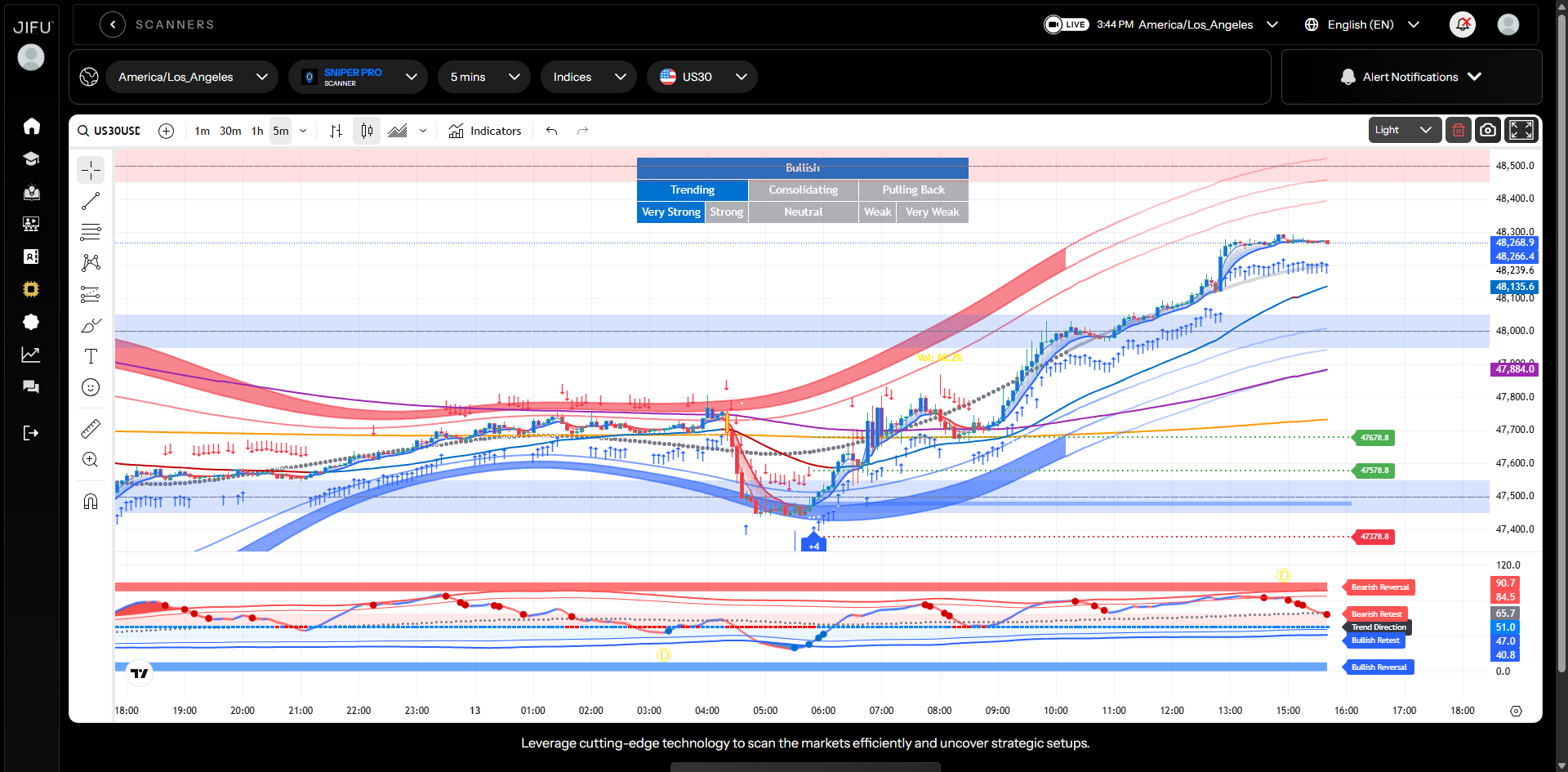Click the red trash delete icon
The width and height of the screenshot is (1568, 772).
[1459, 130]
